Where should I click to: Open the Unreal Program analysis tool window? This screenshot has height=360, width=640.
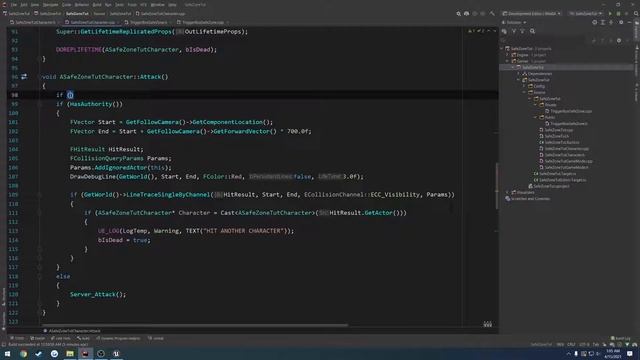[118, 338]
